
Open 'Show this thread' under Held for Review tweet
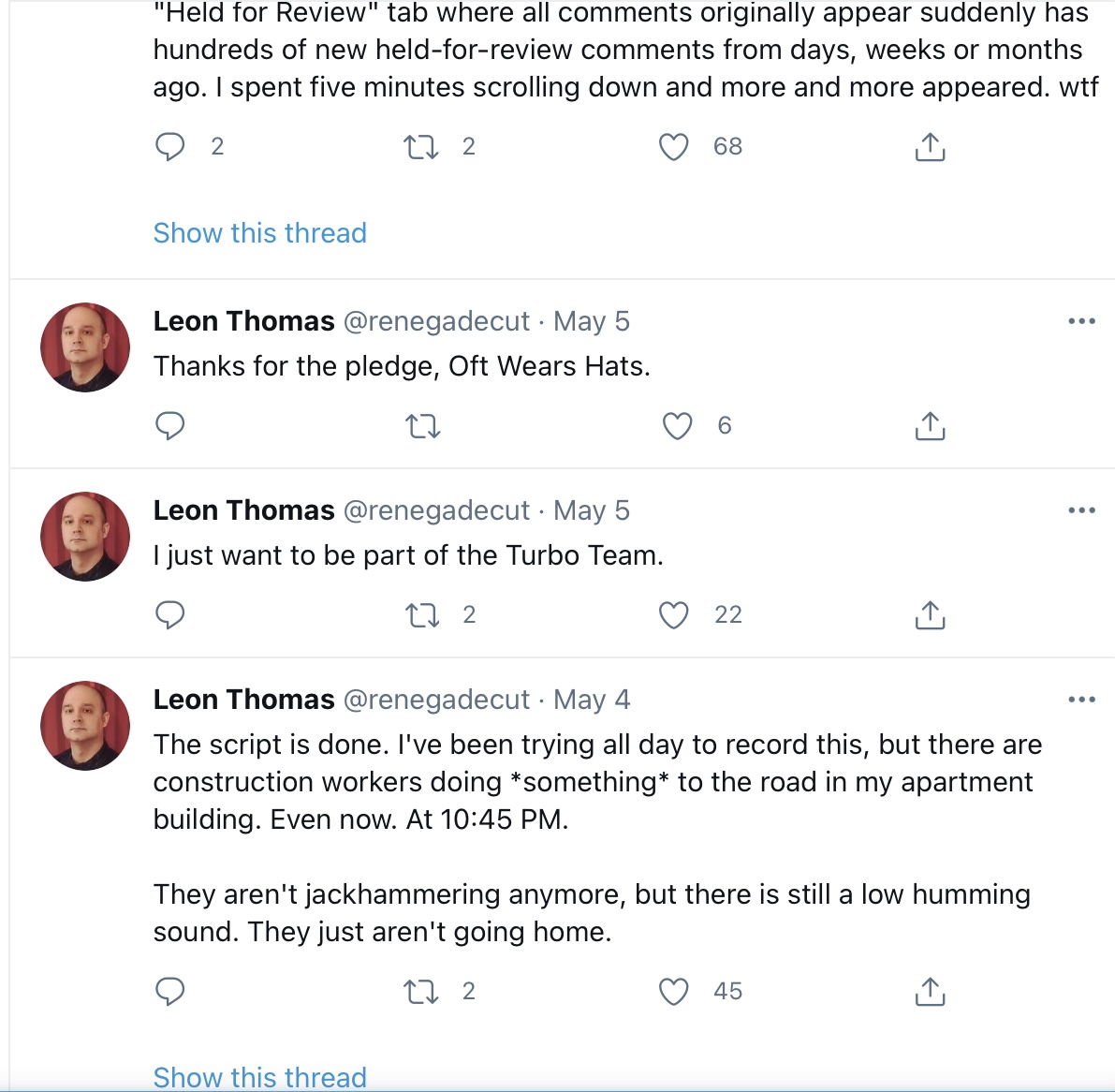(x=259, y=232)
